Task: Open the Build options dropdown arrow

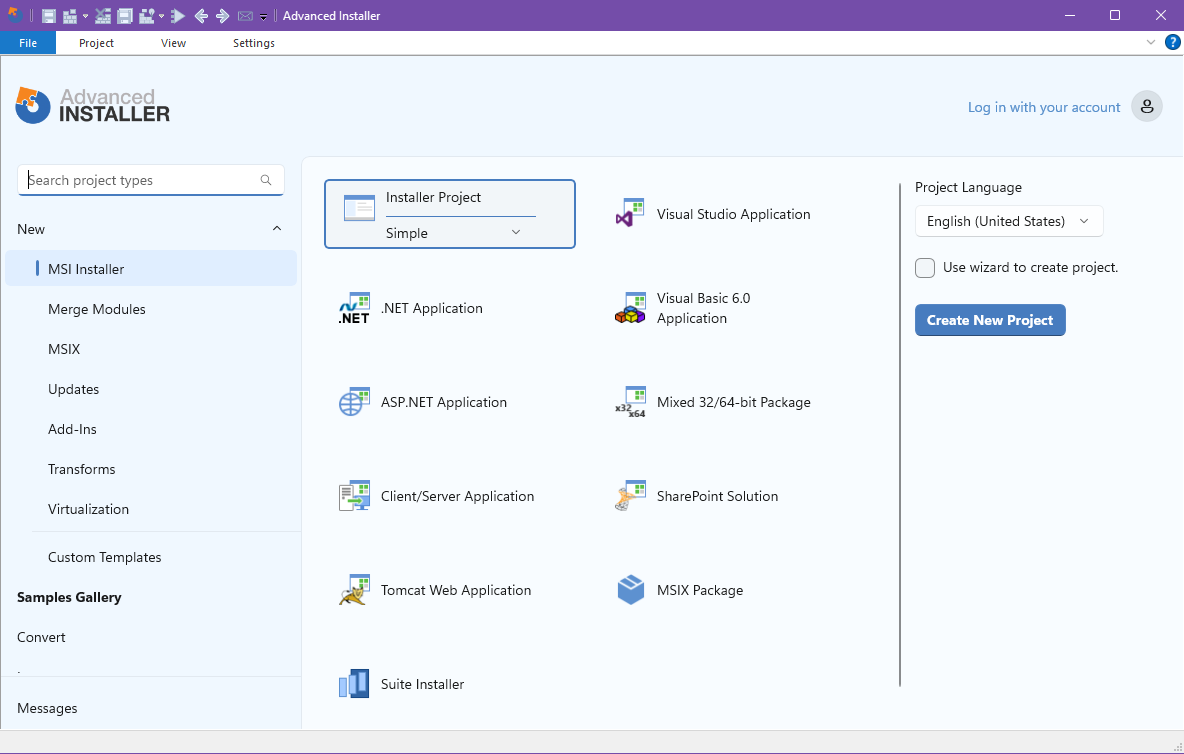Action: [x=85, y=16]
